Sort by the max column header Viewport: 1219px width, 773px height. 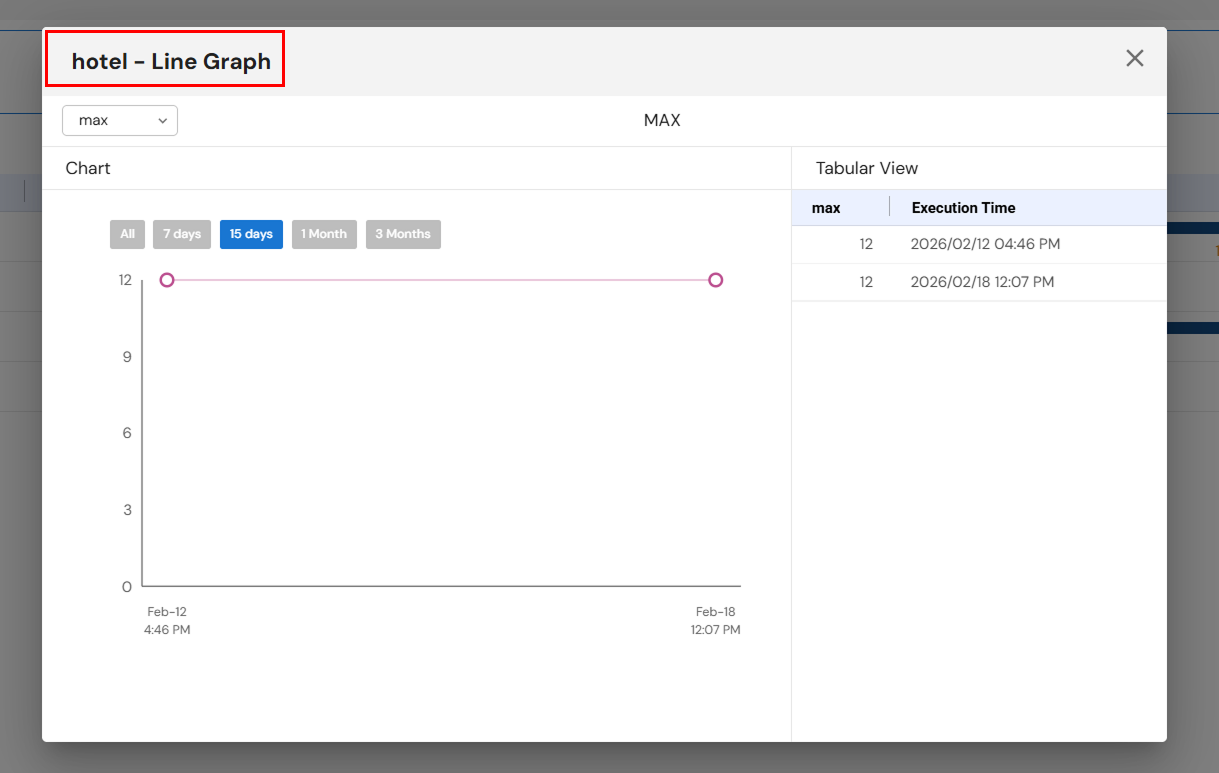826,207
